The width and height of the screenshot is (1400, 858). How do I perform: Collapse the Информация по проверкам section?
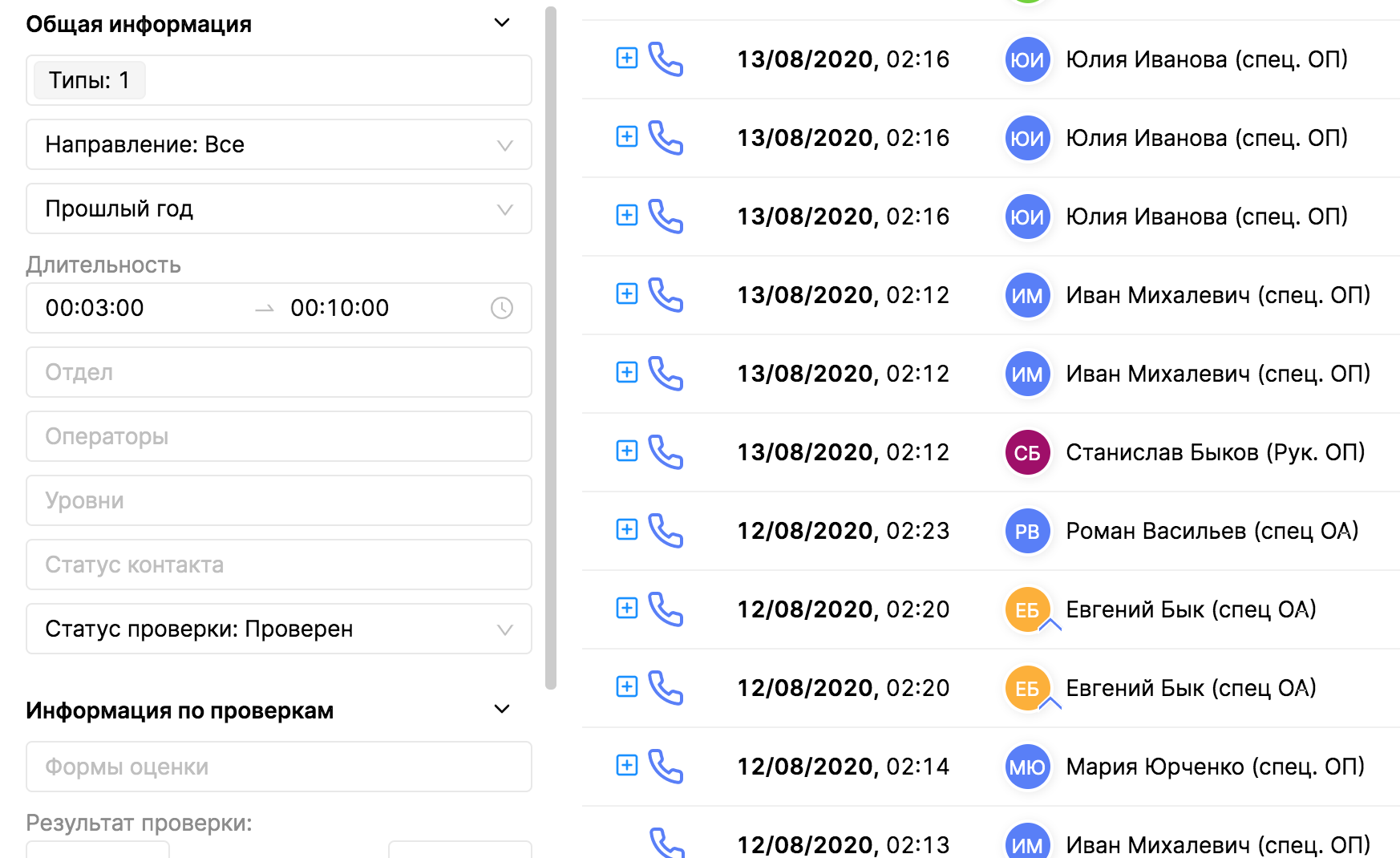coord(502,710)
